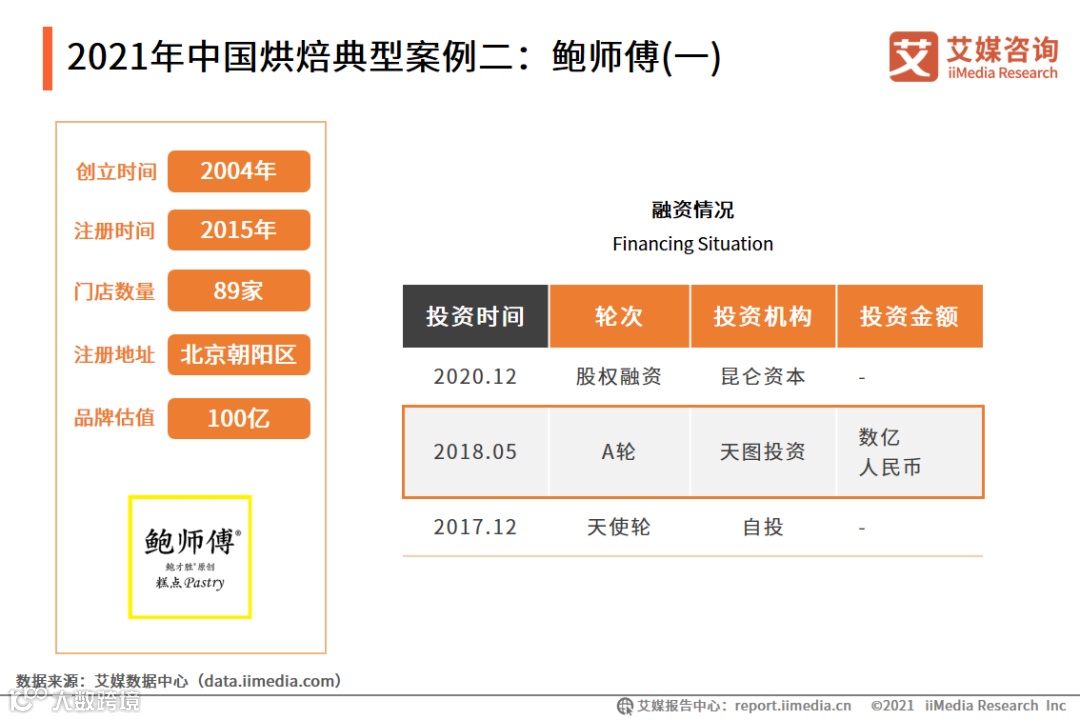Click the ©2021 iiMedia Research Inc text

(968, 706)
